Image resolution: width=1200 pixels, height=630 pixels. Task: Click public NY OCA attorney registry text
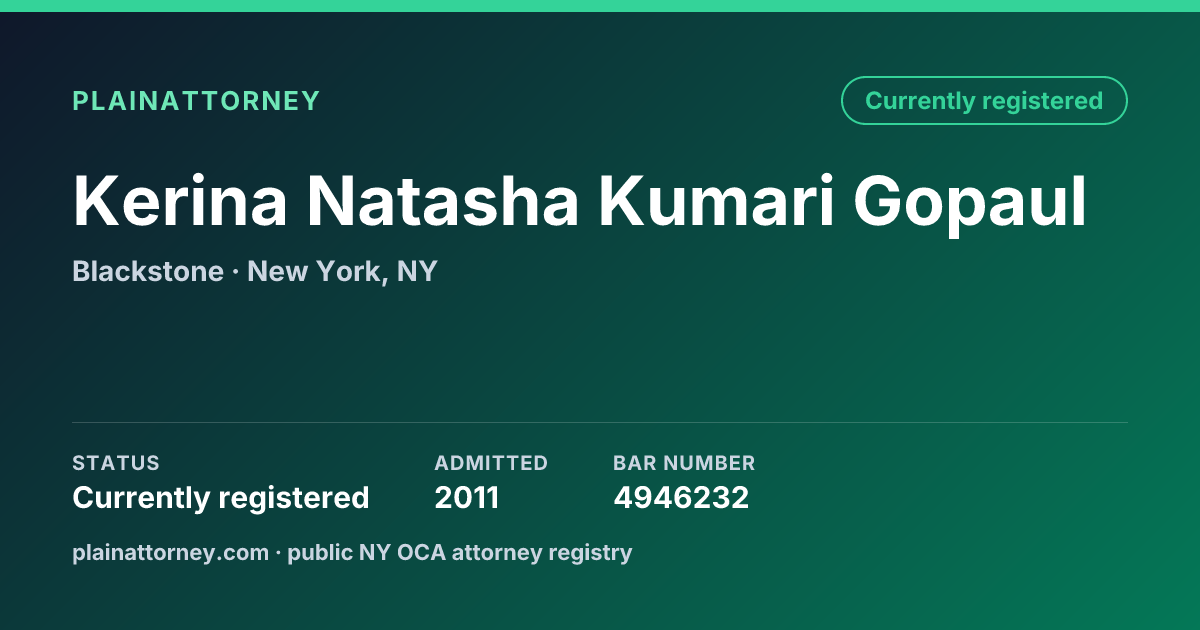(x=460, y=552)
